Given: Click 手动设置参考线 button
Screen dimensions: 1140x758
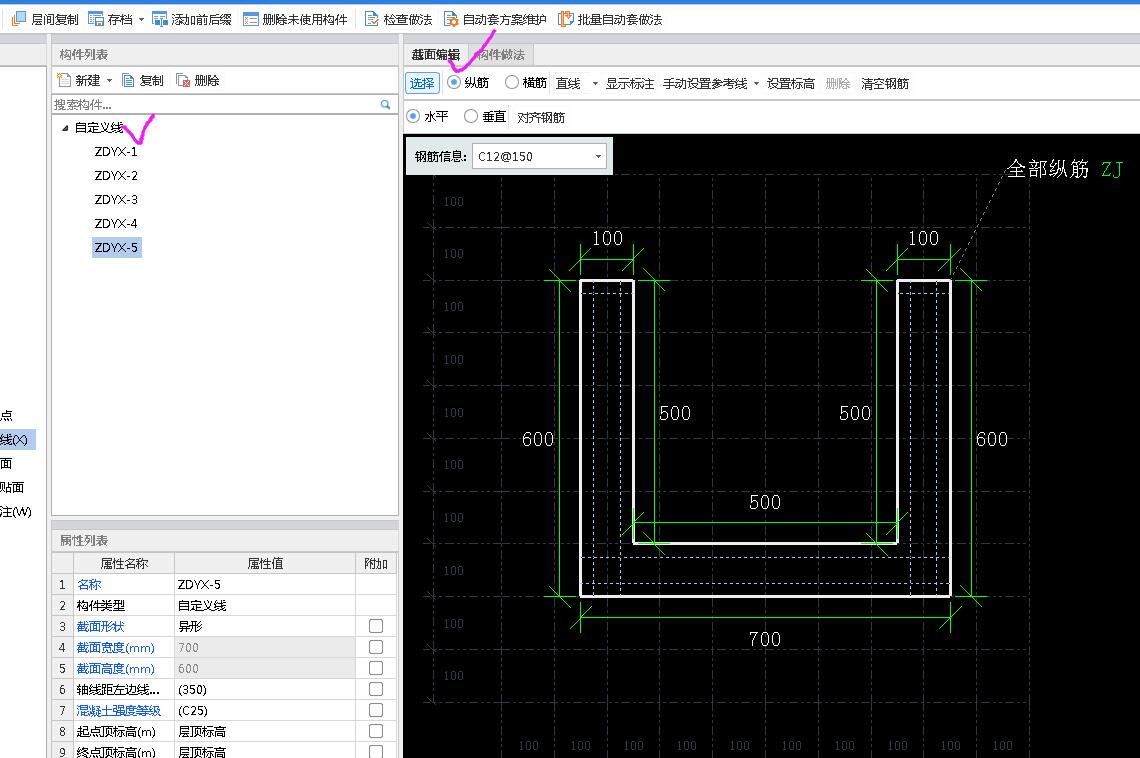Looking at the screenshot, I should point(705,84).
